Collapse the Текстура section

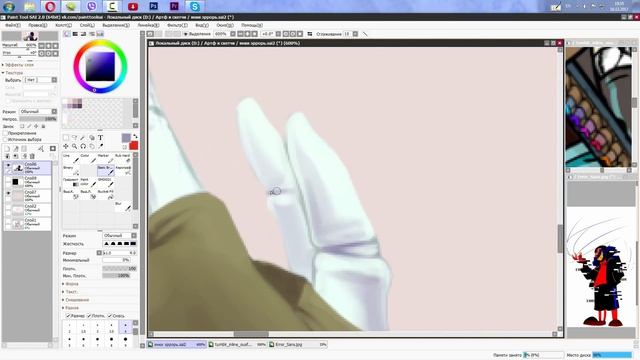[x=13, y=73]
